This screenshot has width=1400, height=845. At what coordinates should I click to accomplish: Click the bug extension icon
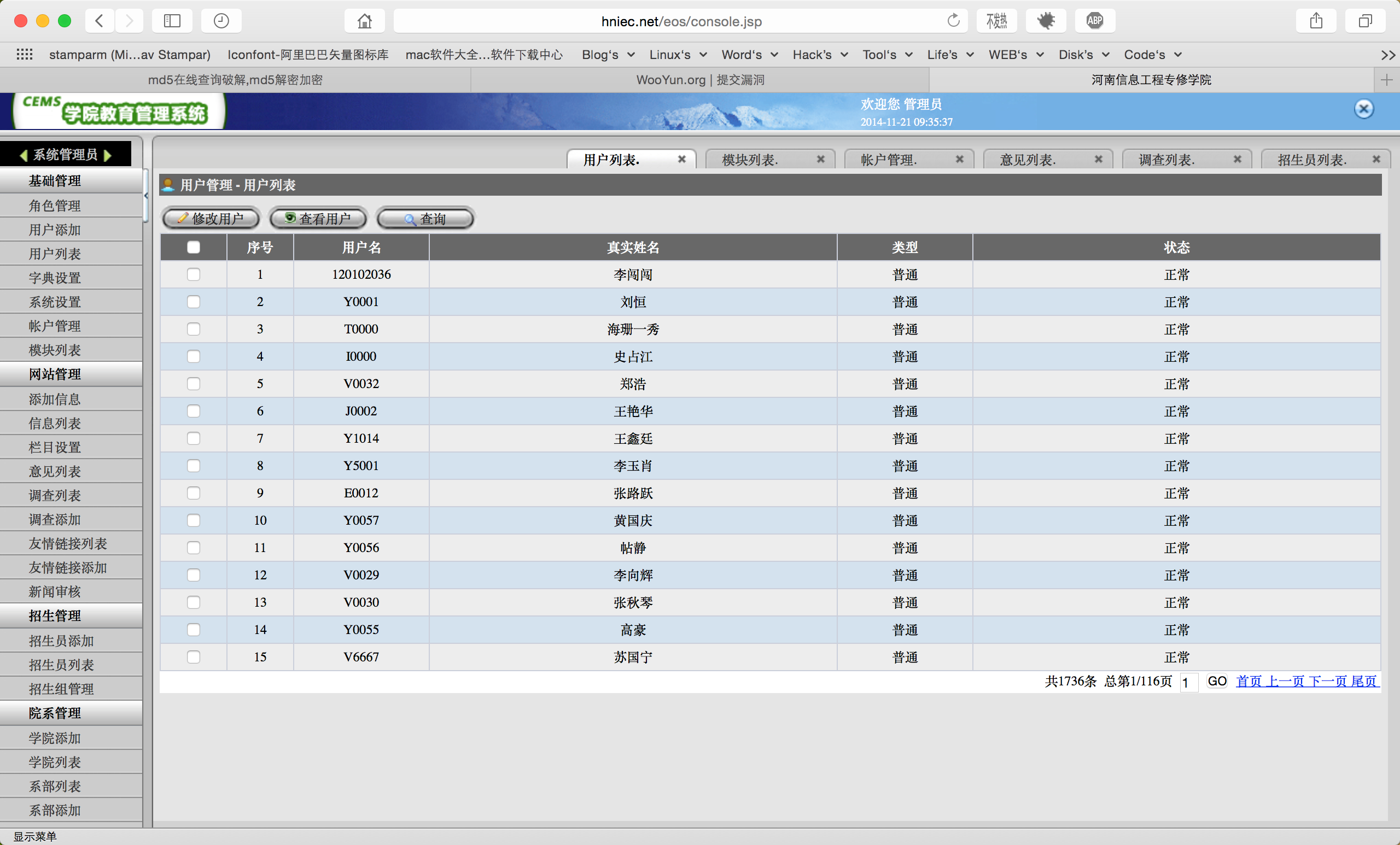point(1046,21)
